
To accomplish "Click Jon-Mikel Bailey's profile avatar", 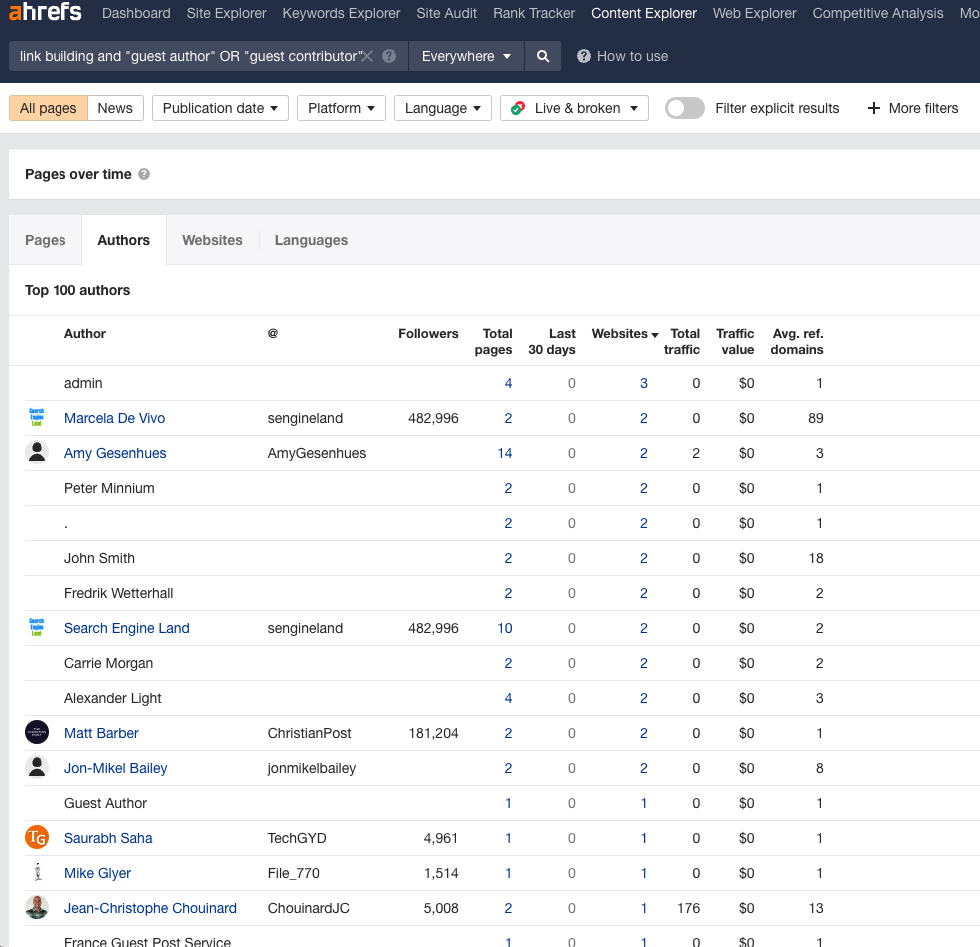I will (37, 767).
